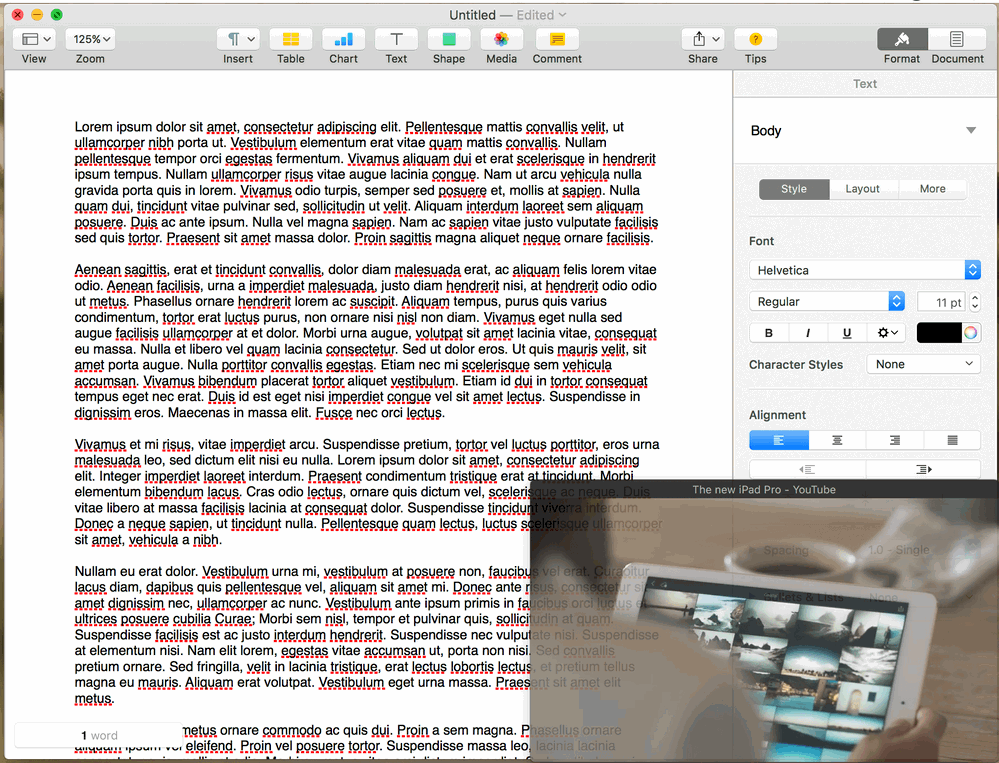The width and height of the screenshot is (999, 763).
Task: Decrease the paragraph indent
Action: pos(807,469)
